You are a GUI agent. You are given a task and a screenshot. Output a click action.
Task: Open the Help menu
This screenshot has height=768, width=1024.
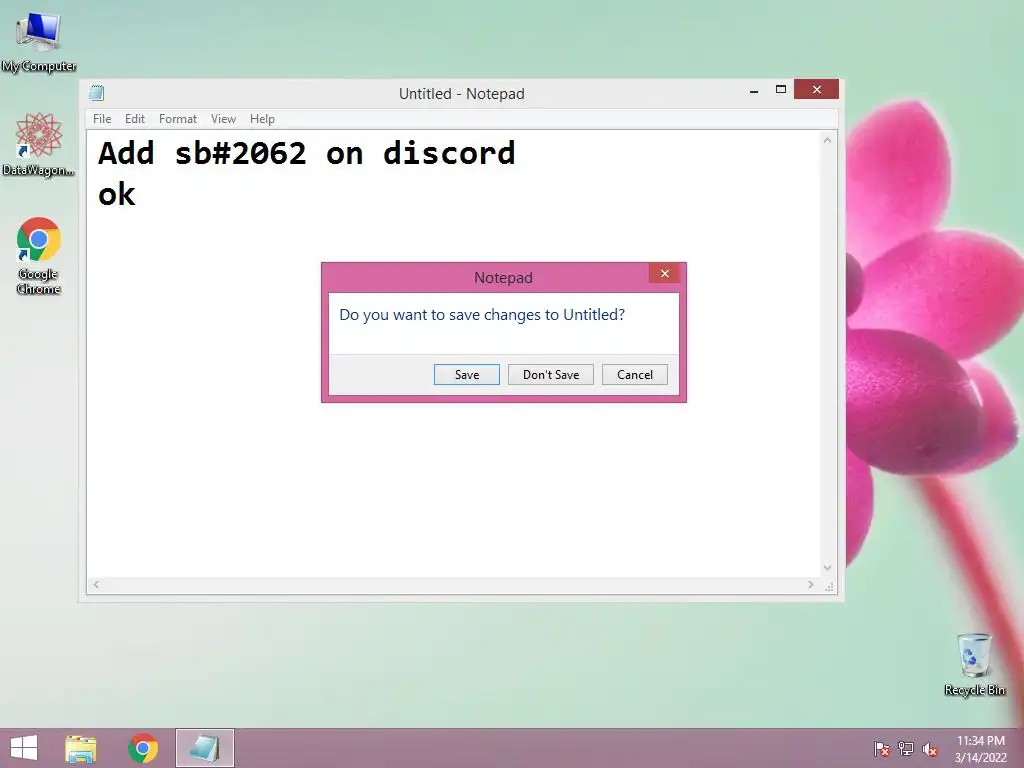point(262,119)
